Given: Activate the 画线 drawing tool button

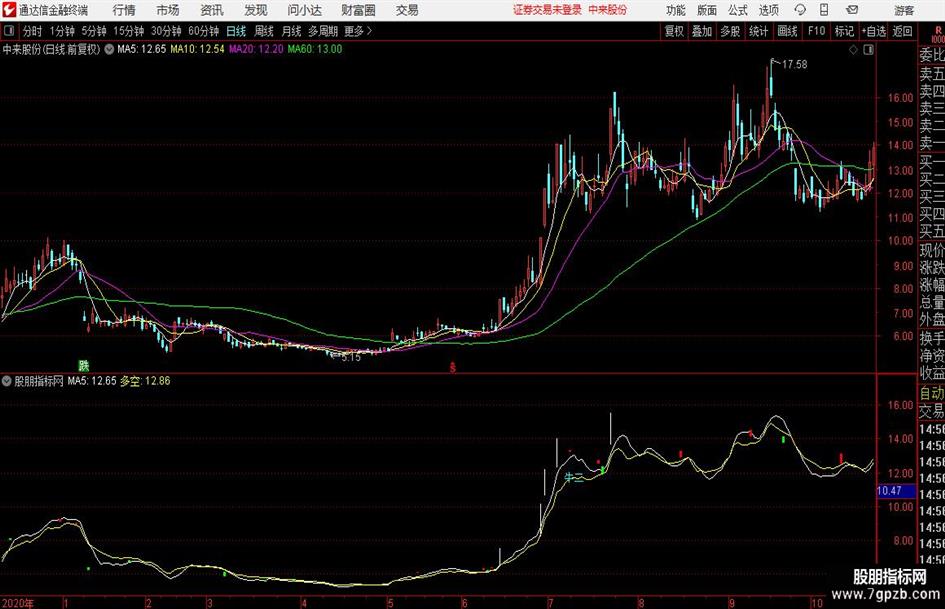Looking at the screenshot, I should 787,31.
